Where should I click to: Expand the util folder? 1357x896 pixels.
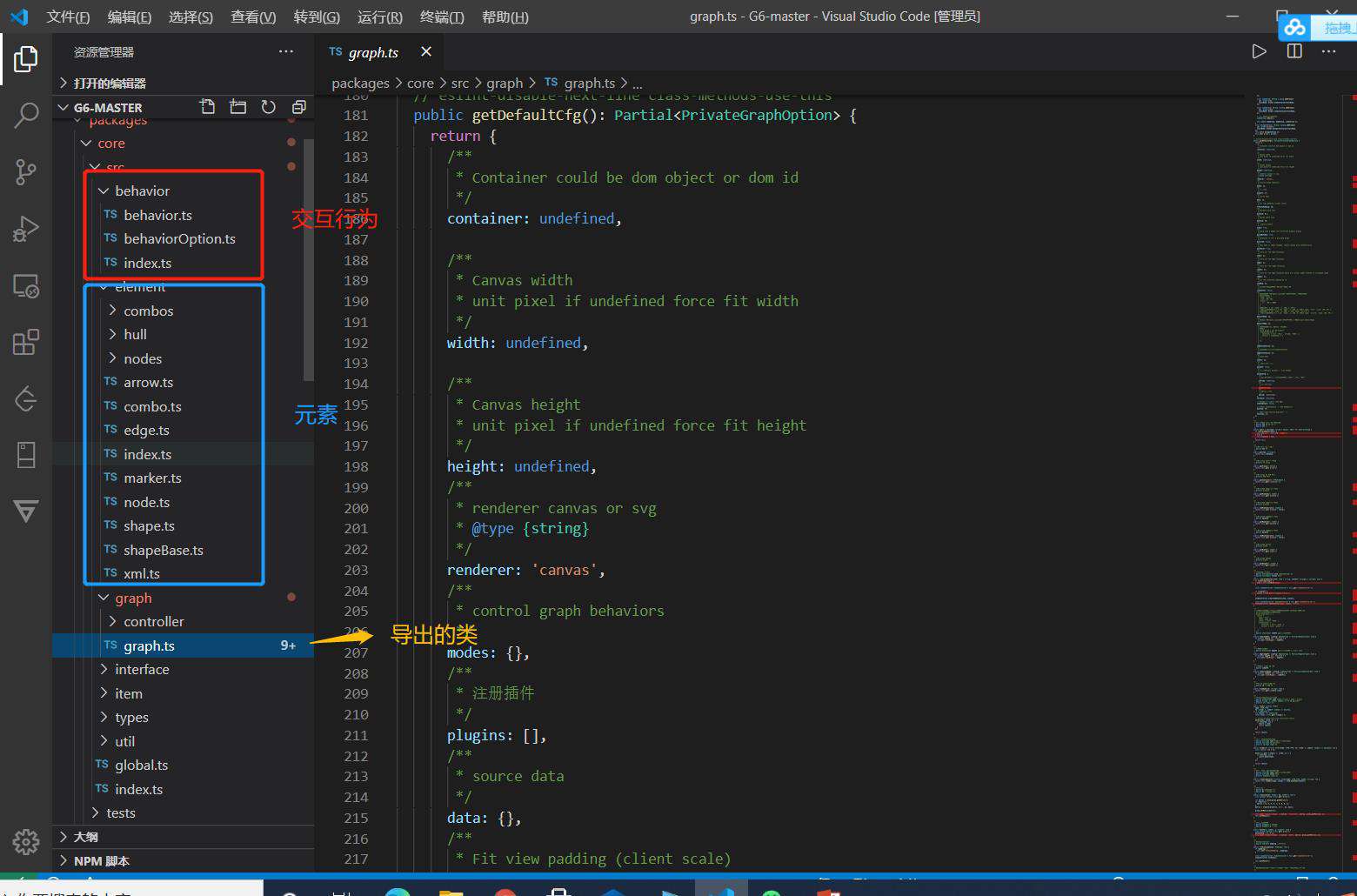pyautogui.click(x=183, y=741)
